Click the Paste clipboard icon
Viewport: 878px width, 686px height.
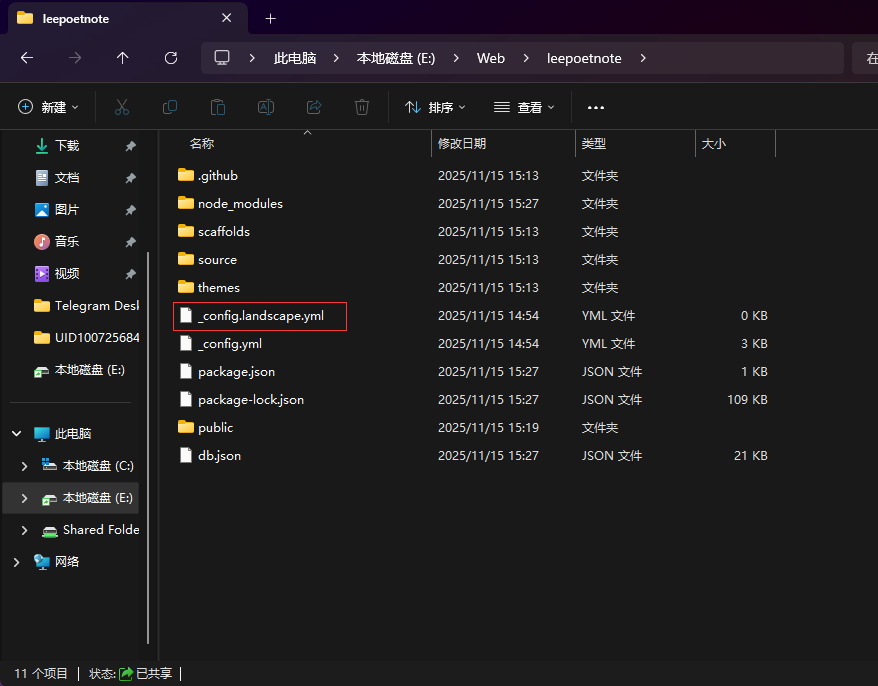tap(218, 107)
